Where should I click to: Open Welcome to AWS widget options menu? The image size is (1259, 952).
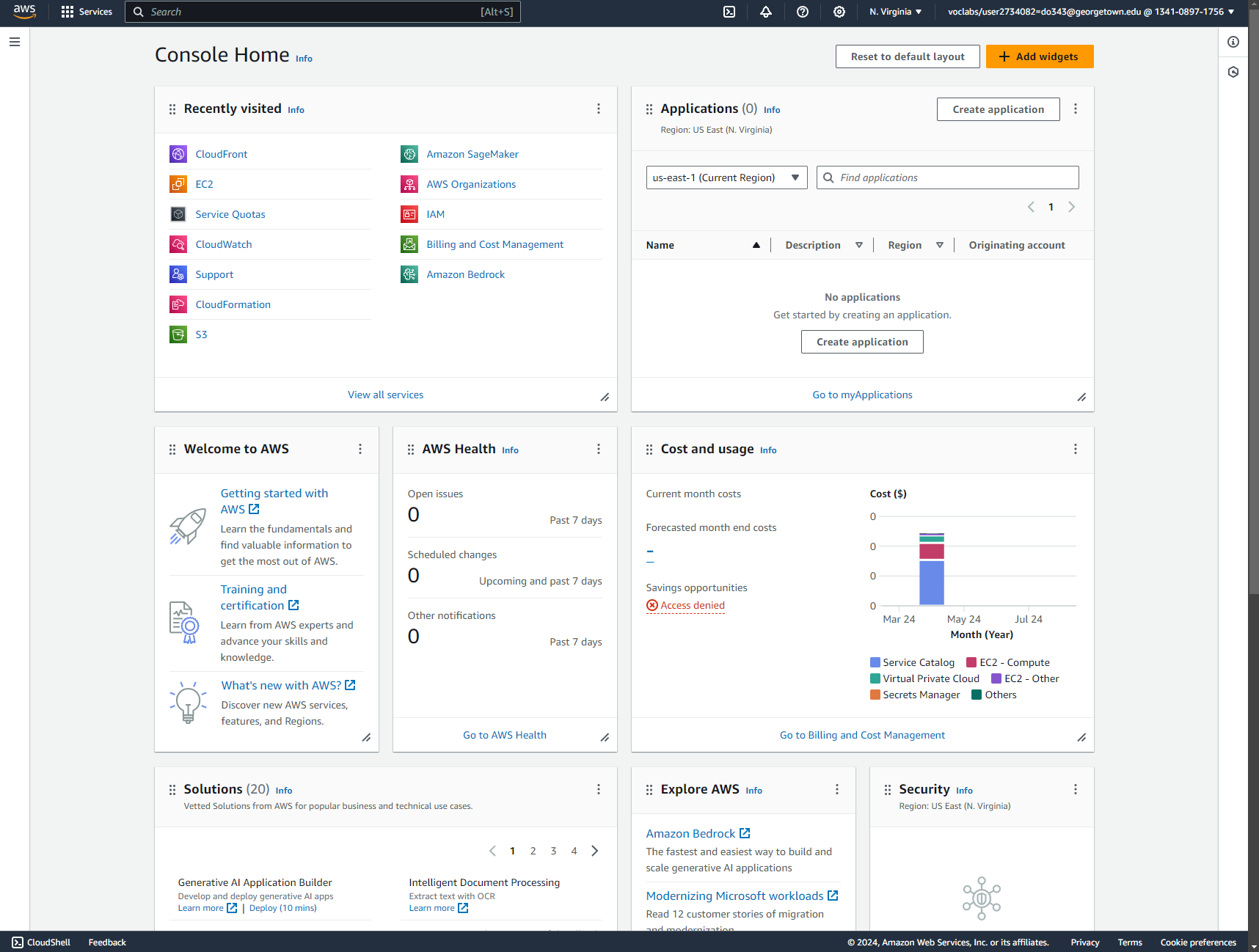tap(360, 449)
